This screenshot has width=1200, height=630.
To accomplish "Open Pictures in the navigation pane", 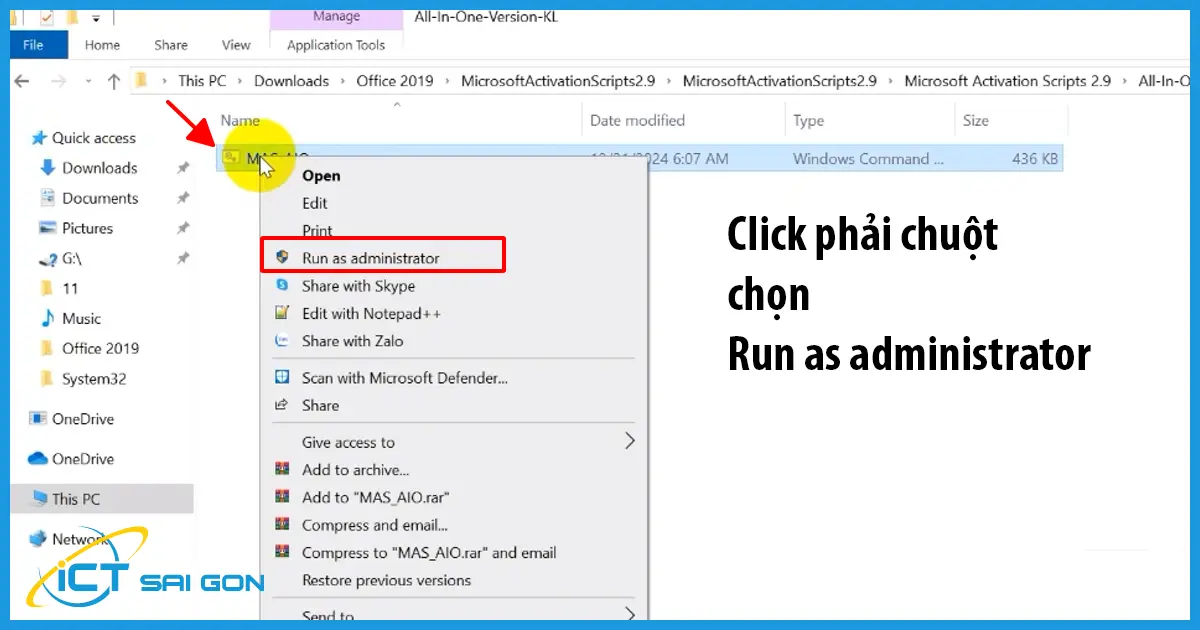I will (x=76, y=228).
